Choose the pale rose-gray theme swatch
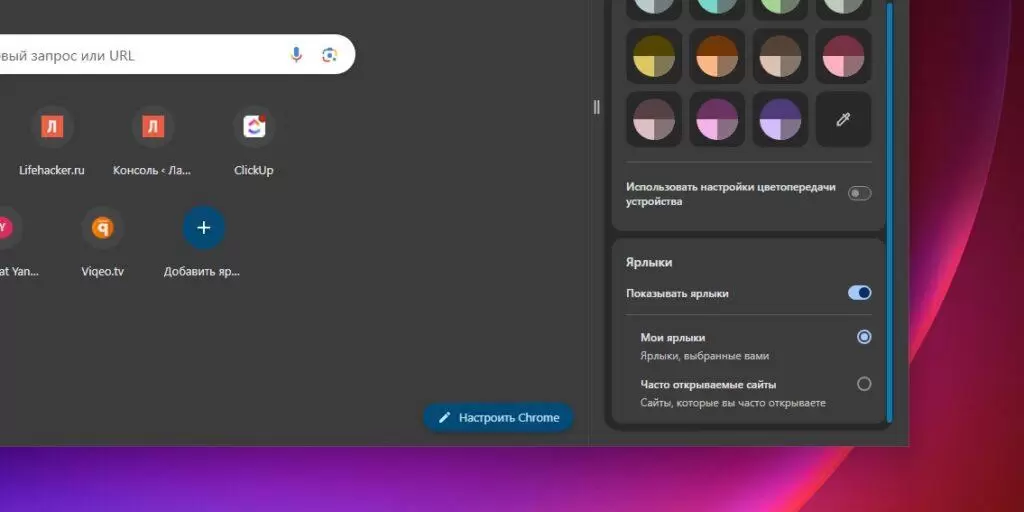The width and height of the screenshot is (1024, 512). coord(654,120)
